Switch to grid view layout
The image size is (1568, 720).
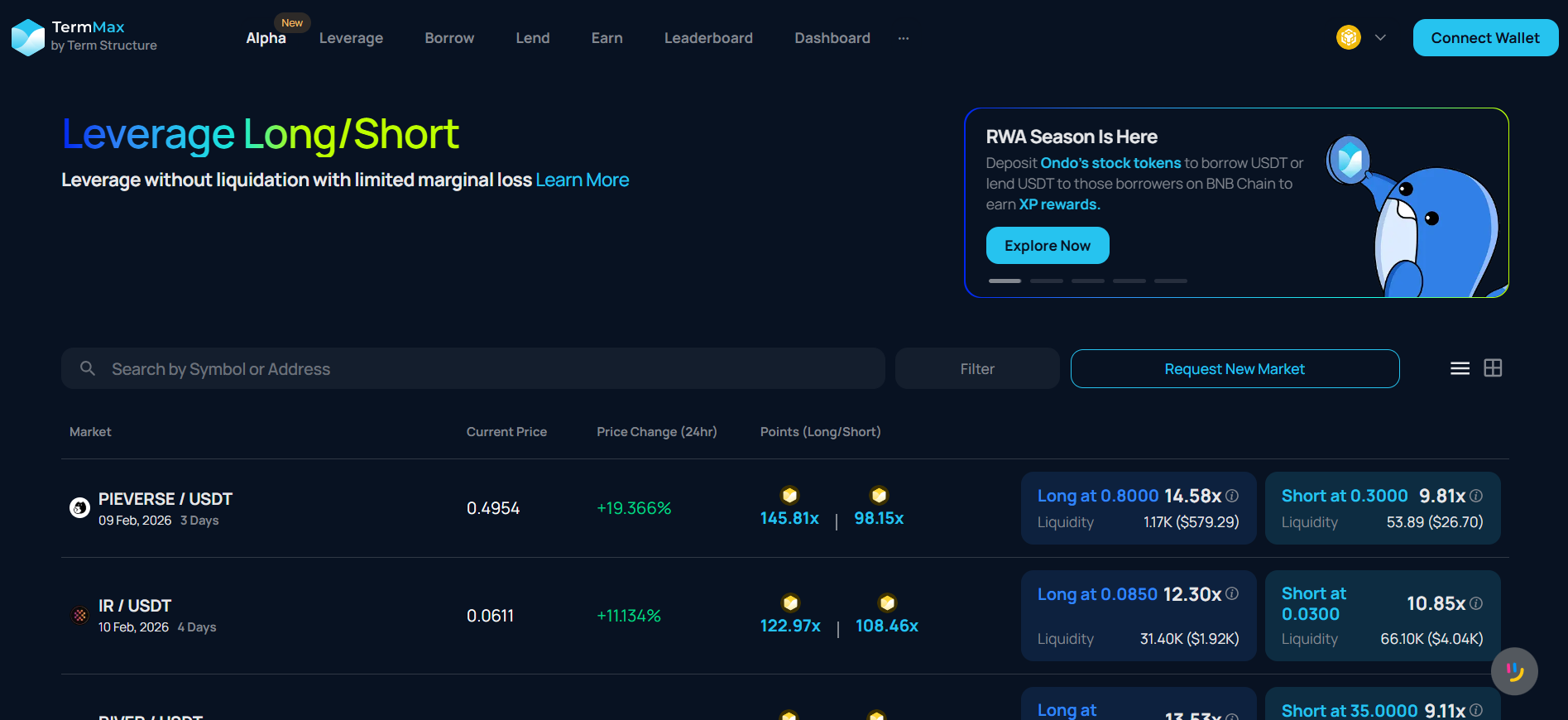point(1493,368)
